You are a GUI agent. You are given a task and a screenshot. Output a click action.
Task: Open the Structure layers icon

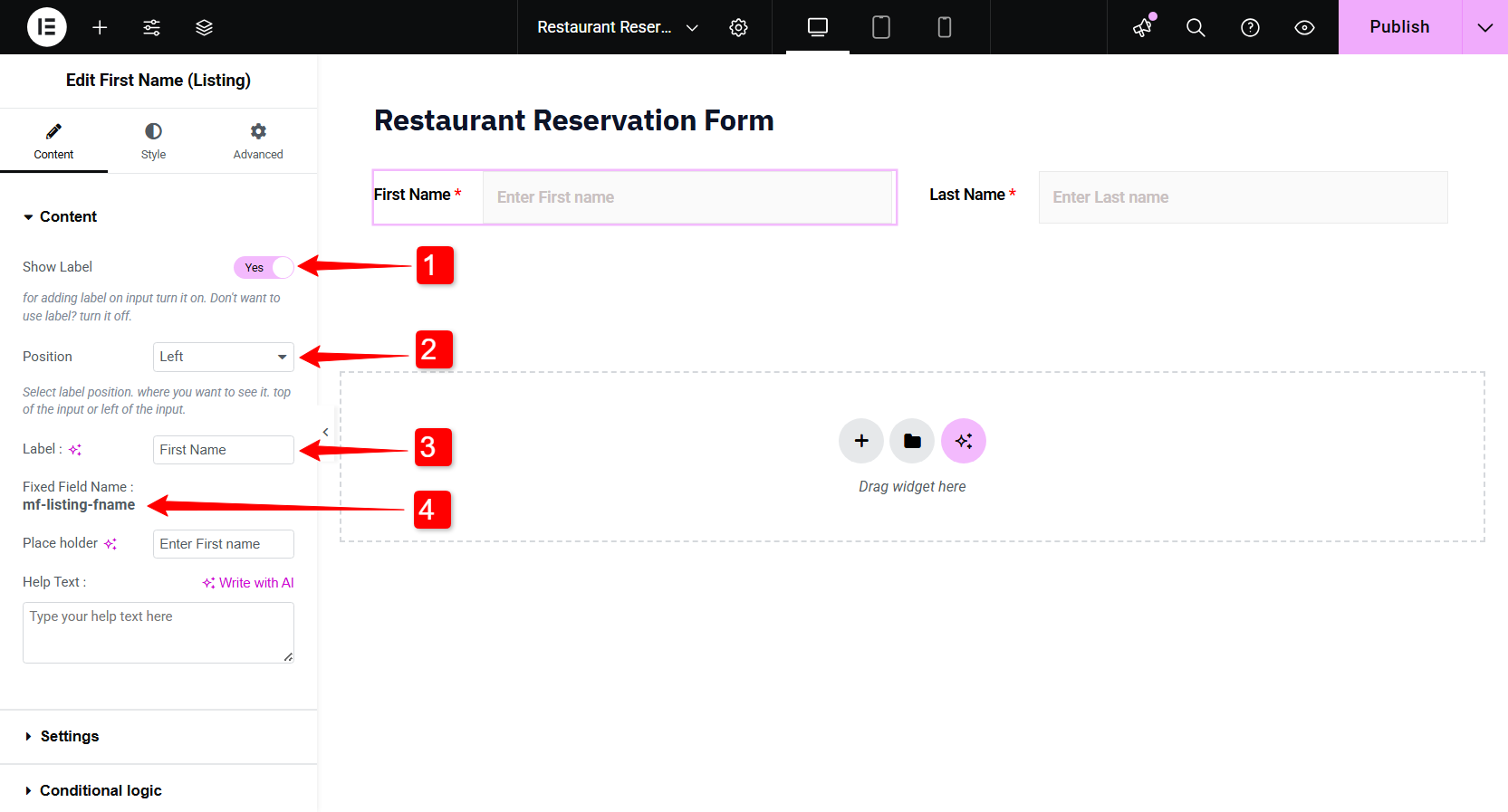click(x=204, y=27)
